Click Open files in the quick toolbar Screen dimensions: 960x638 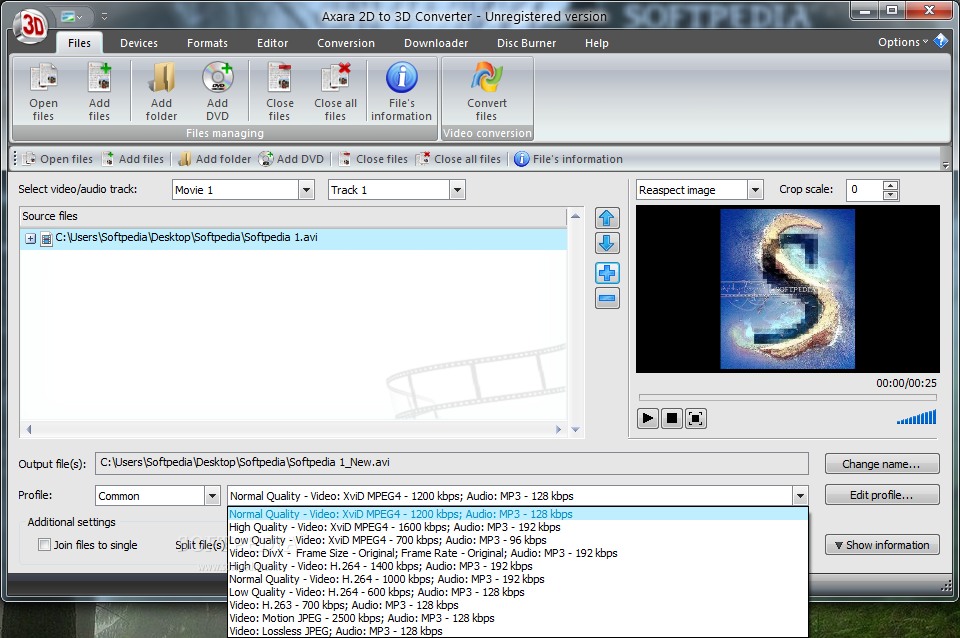point(58,159)
